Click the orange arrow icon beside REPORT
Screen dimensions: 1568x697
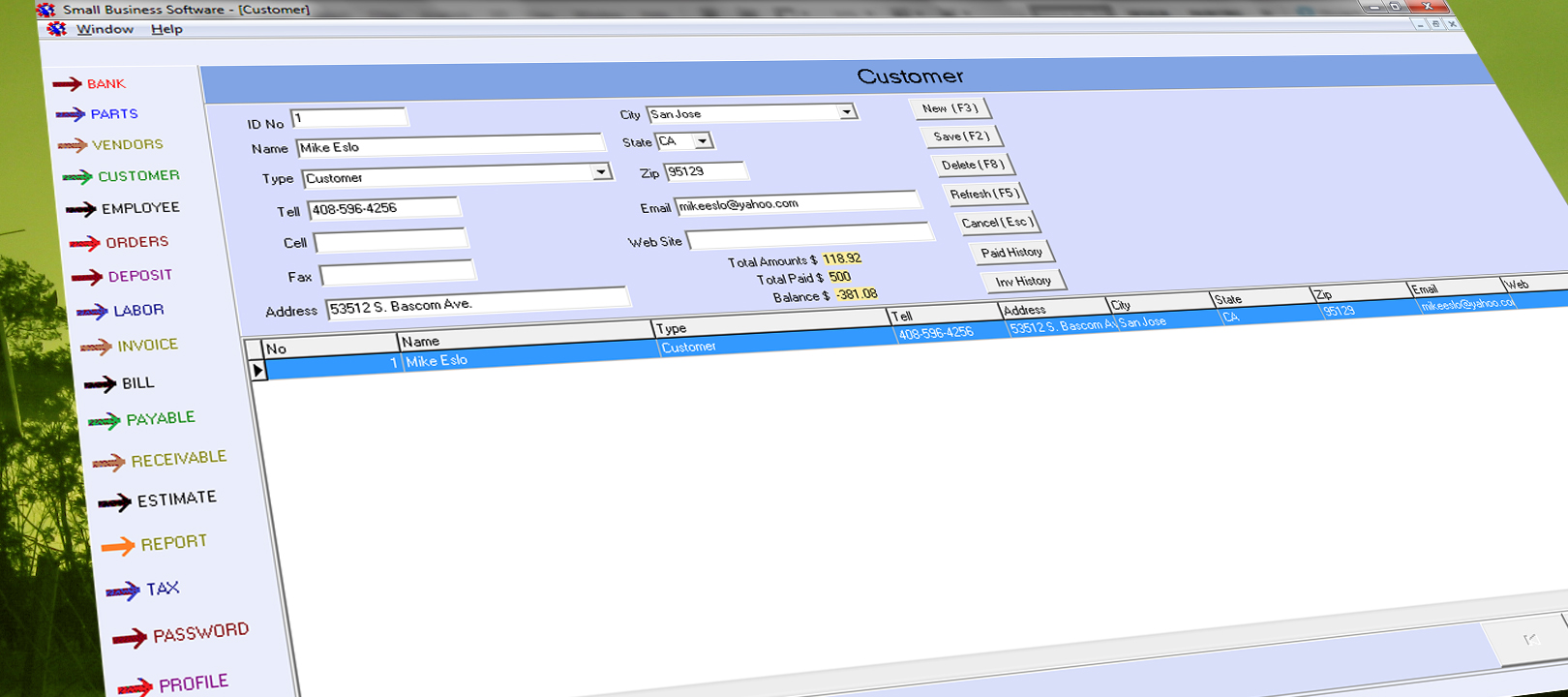(x=118, y=546)
